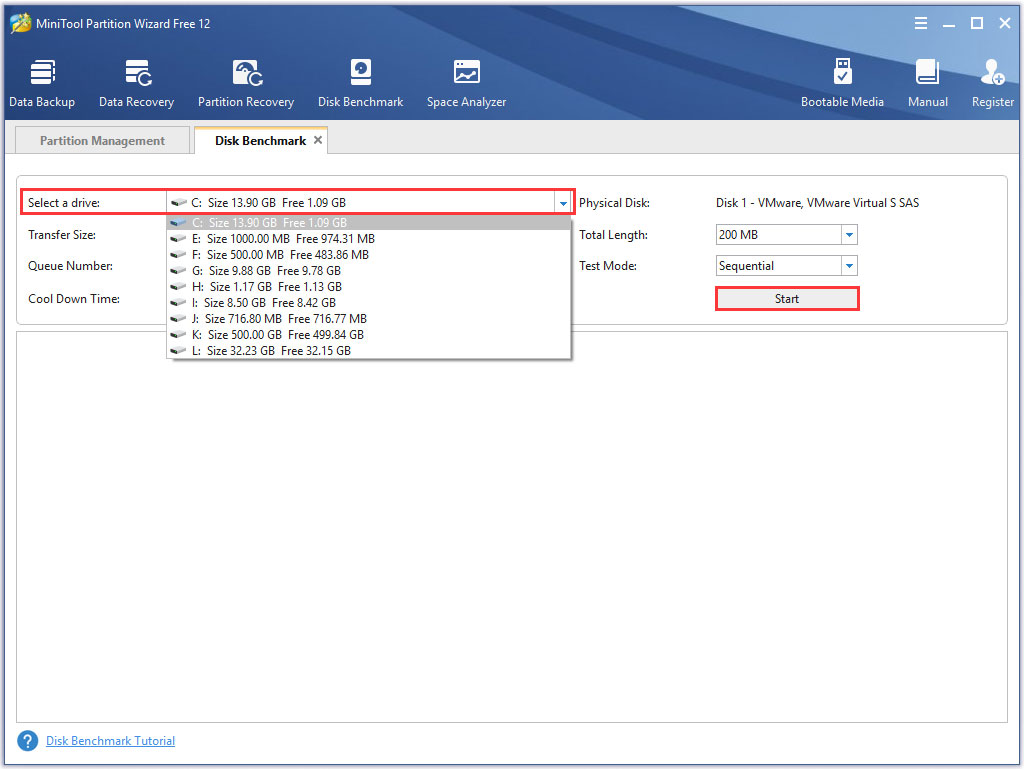Open the Select a drive dropdown
Image resolution: width=1024 pixels, height=770 pixels.
click(x=563, y=202)
